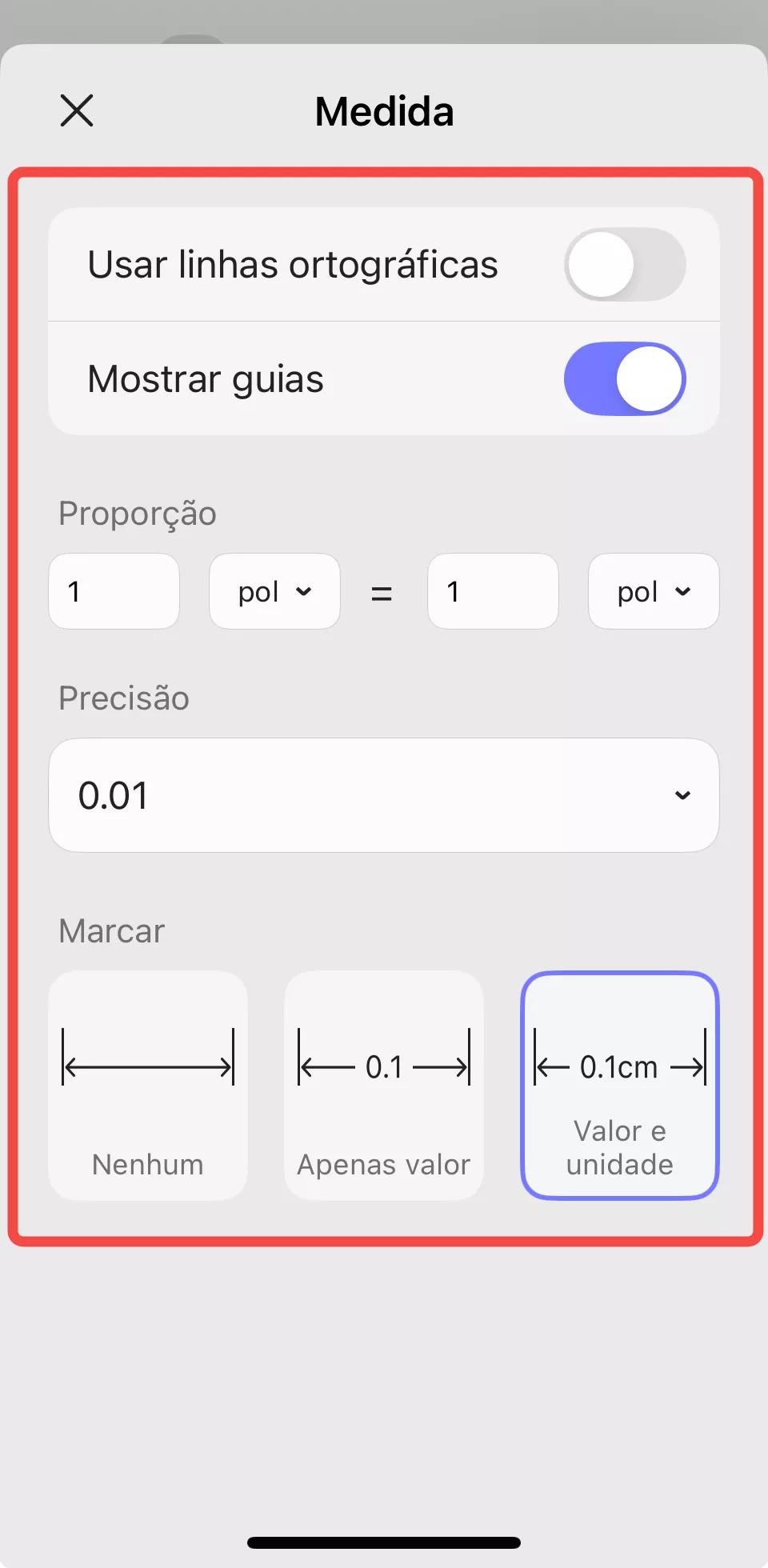768x1568 pixels.
Task: Disable Mostrar guias
Action: coord(624,378)
